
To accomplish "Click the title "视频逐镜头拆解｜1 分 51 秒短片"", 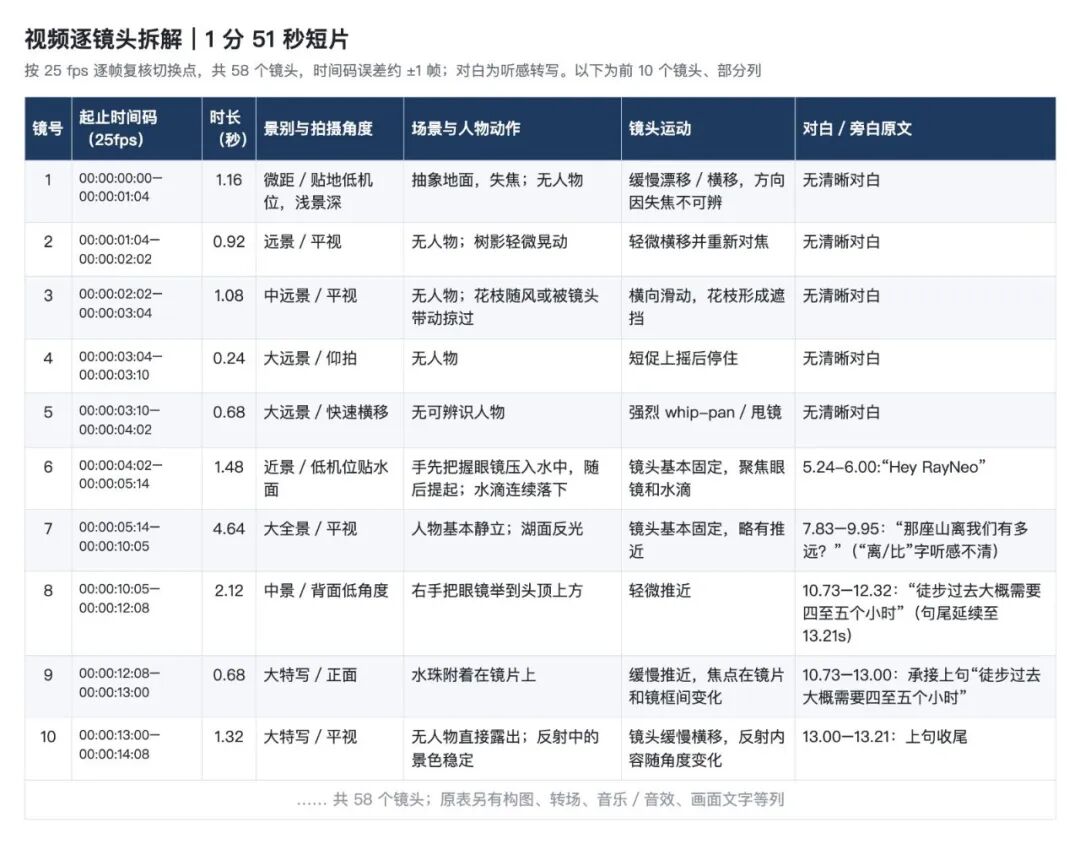I will (187, 39).
